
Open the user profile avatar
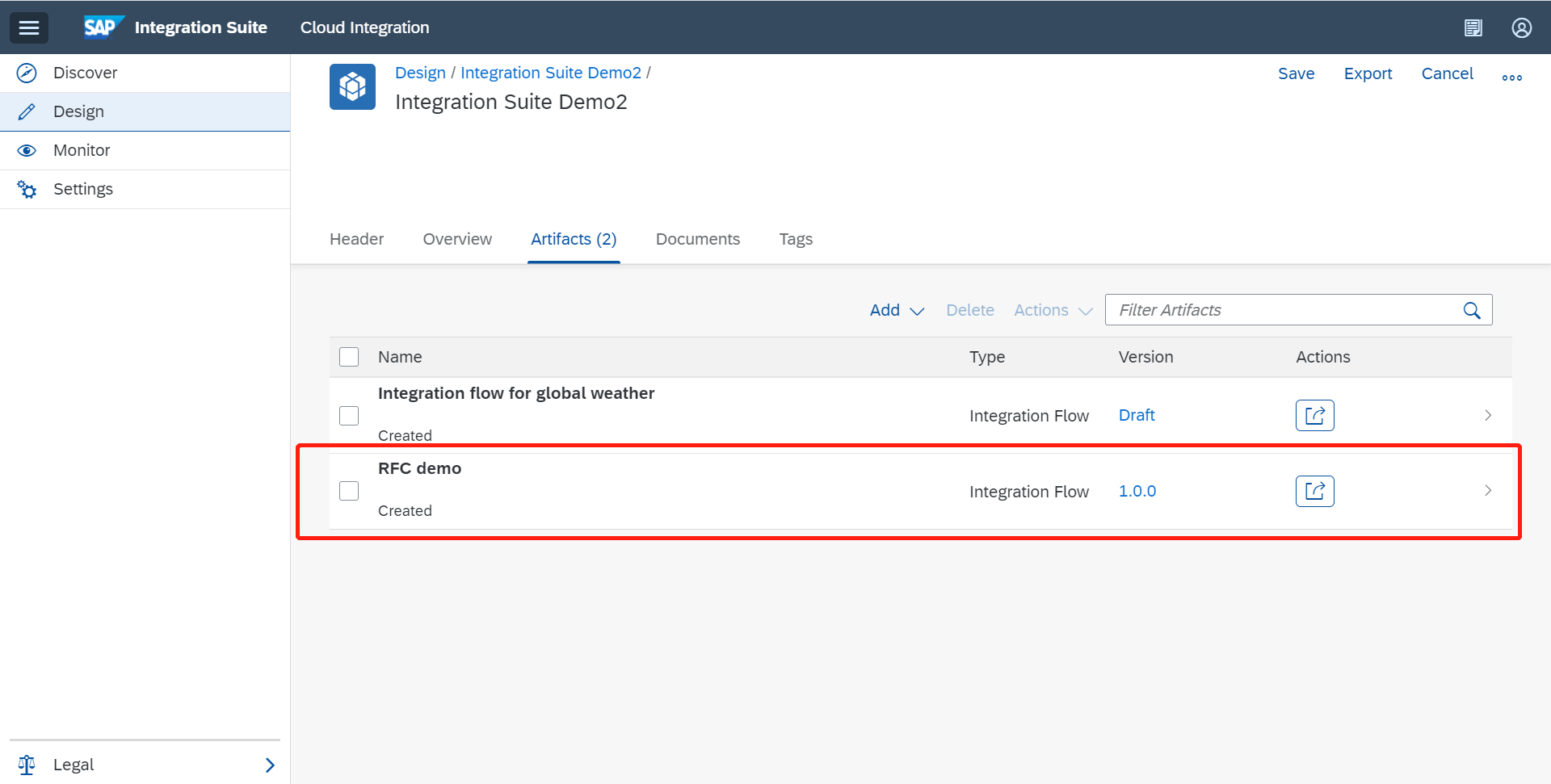[1522, 27]
